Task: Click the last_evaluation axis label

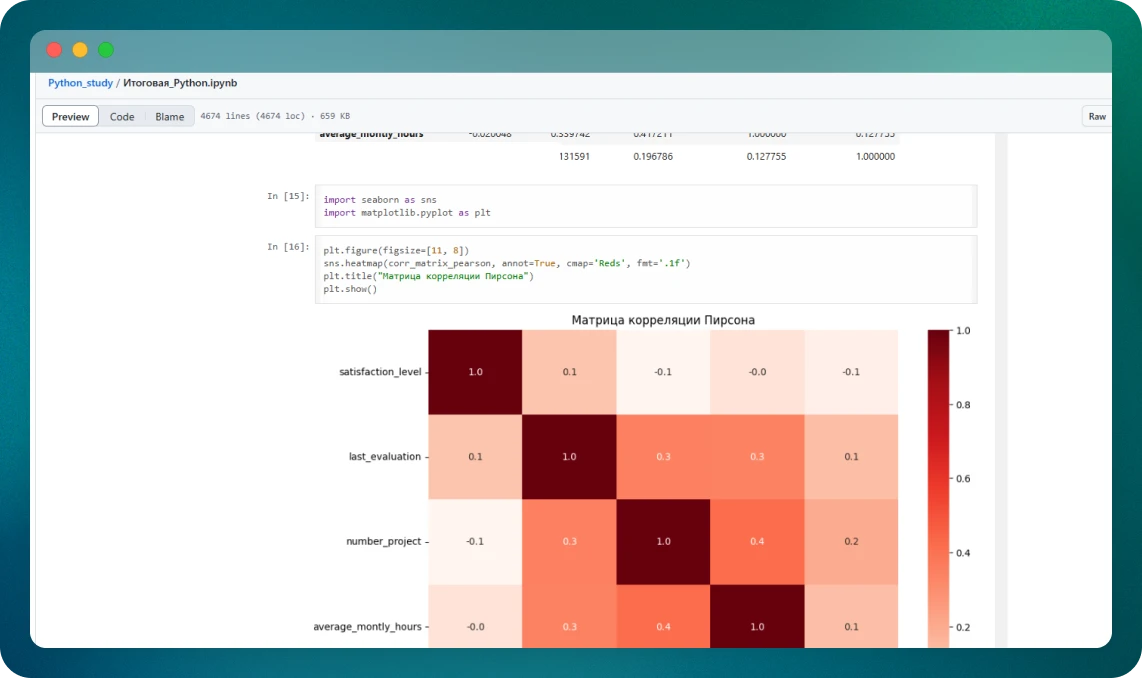Action: 384,456
